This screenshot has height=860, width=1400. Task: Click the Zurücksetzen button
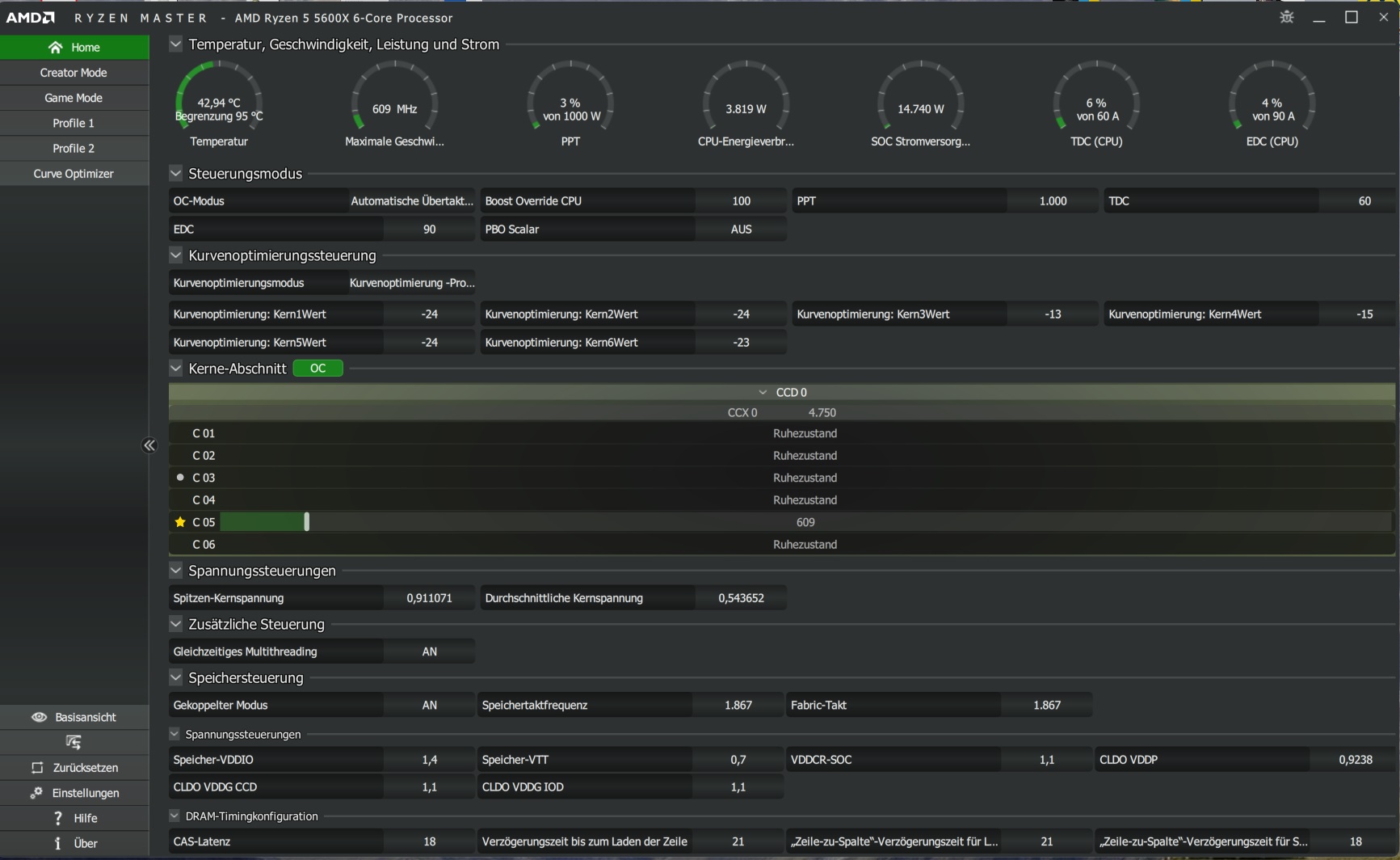pyautogui.click(x=74, y=768)
